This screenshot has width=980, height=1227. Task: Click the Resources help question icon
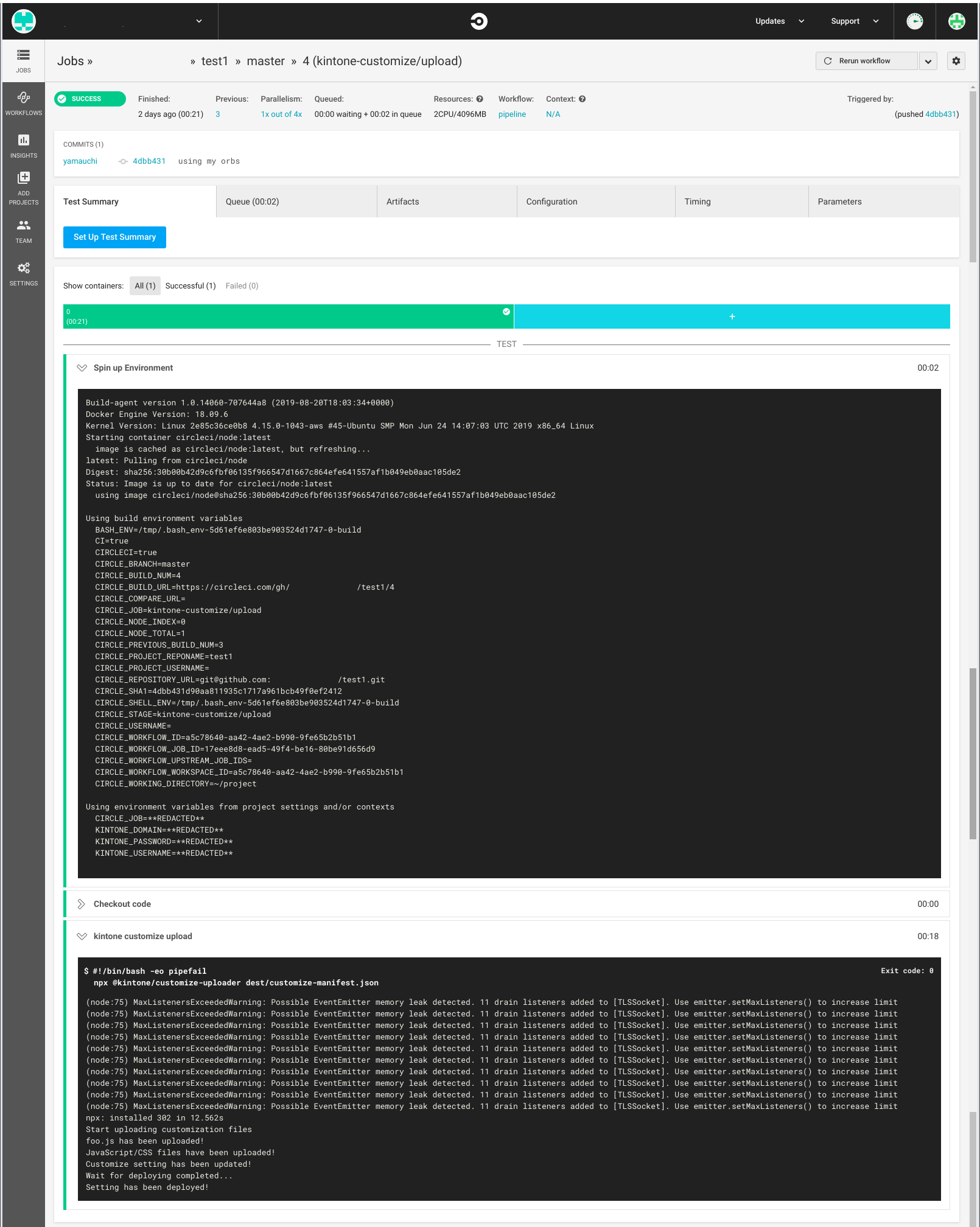pos(480,99)
